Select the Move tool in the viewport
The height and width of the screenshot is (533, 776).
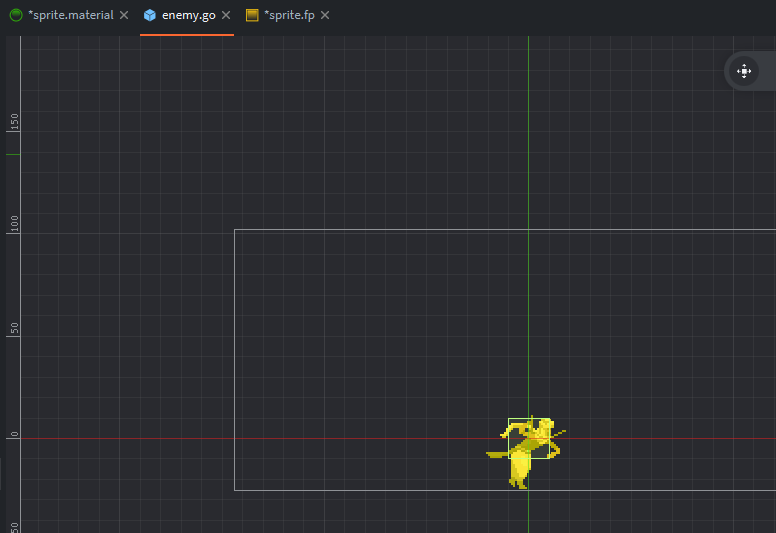744,71
